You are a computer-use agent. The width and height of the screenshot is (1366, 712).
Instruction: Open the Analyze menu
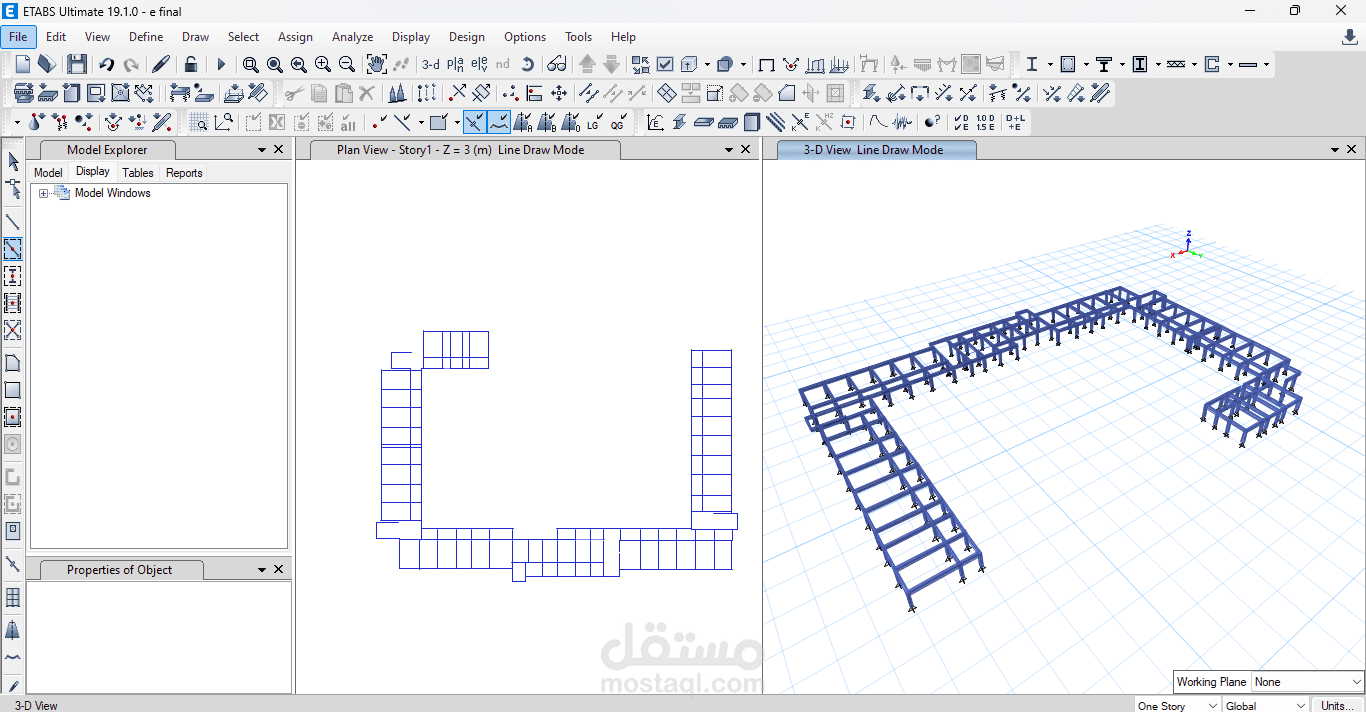pos(352,37)
